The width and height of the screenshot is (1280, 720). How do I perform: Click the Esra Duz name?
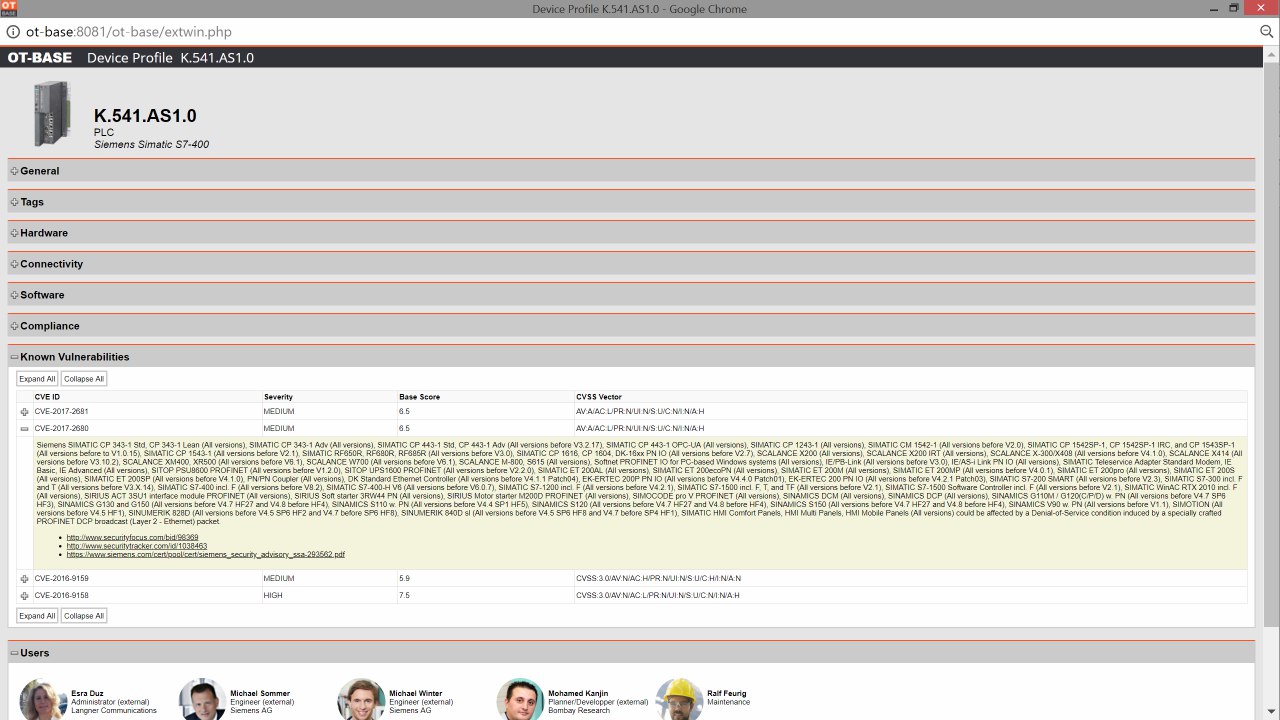tap(87, 694)
